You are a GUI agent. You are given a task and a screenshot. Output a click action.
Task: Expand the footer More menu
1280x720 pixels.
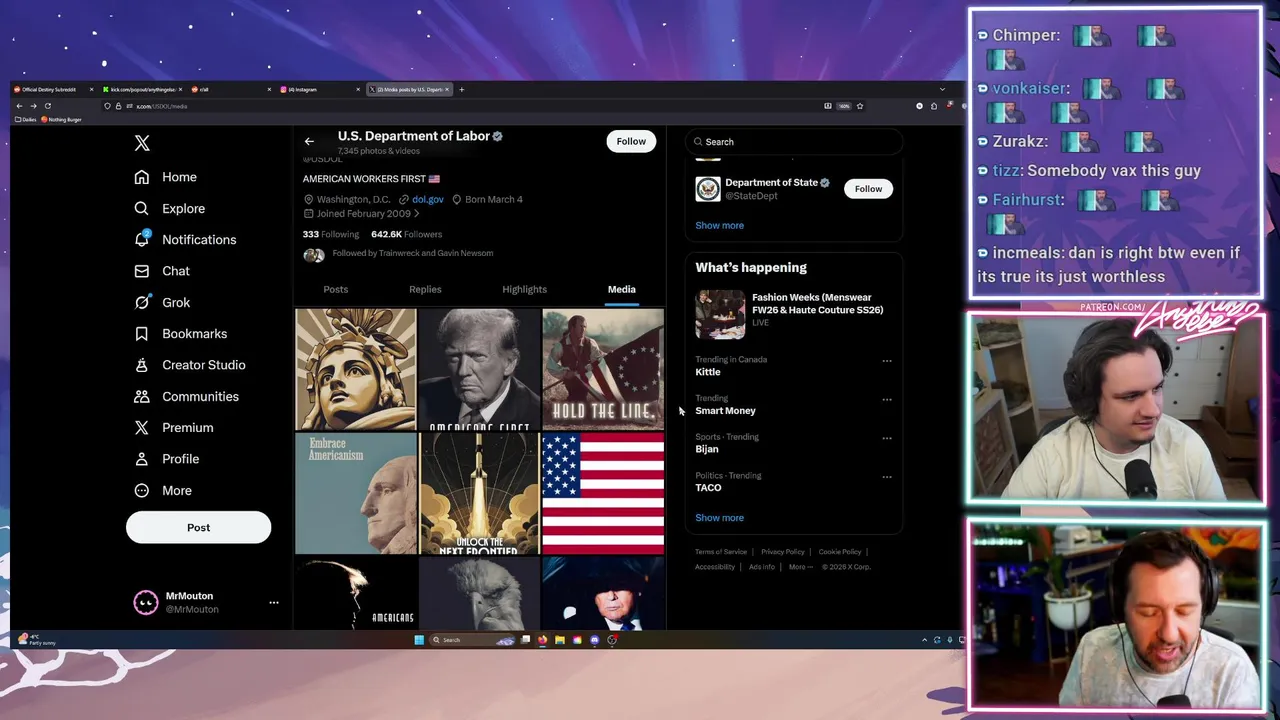coord(800,567)
